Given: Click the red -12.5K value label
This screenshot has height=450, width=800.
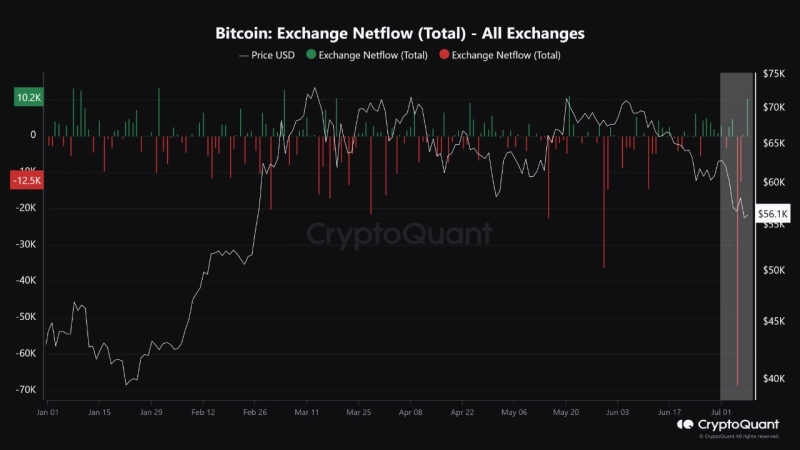Looking at the screenshot, I should tap(26, 180).
